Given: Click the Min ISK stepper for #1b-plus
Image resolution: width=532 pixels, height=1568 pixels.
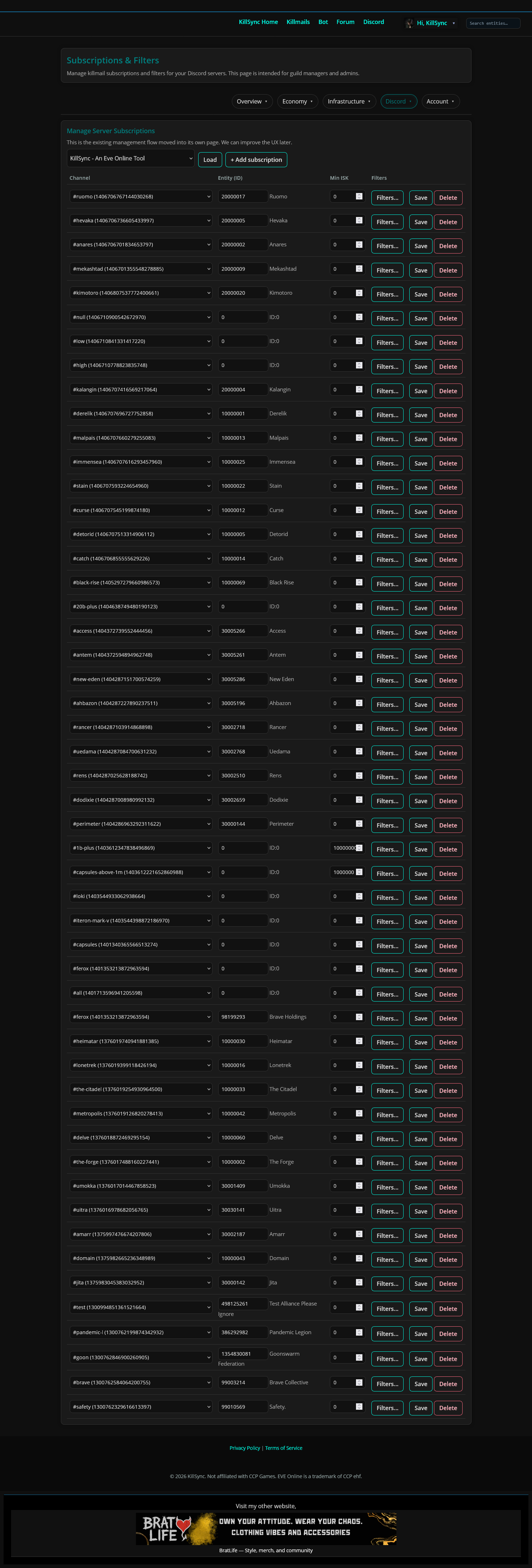Looking at the screenshot, I should 359,848.
